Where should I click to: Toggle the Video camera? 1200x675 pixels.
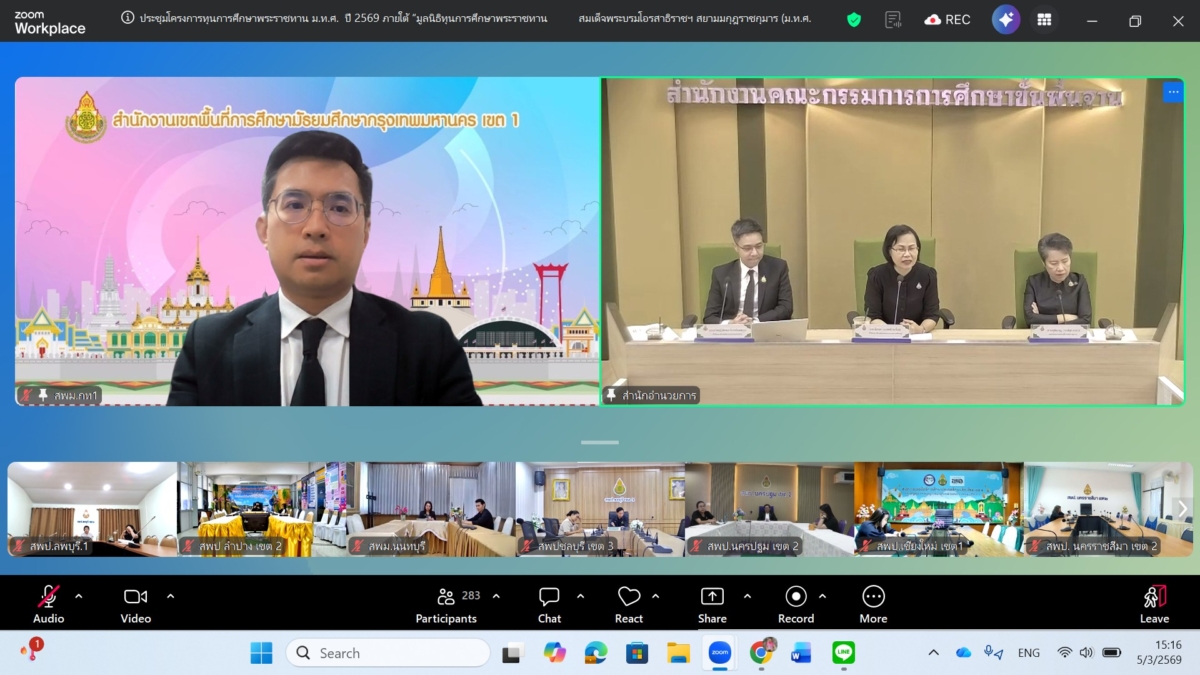click(135, 604)
